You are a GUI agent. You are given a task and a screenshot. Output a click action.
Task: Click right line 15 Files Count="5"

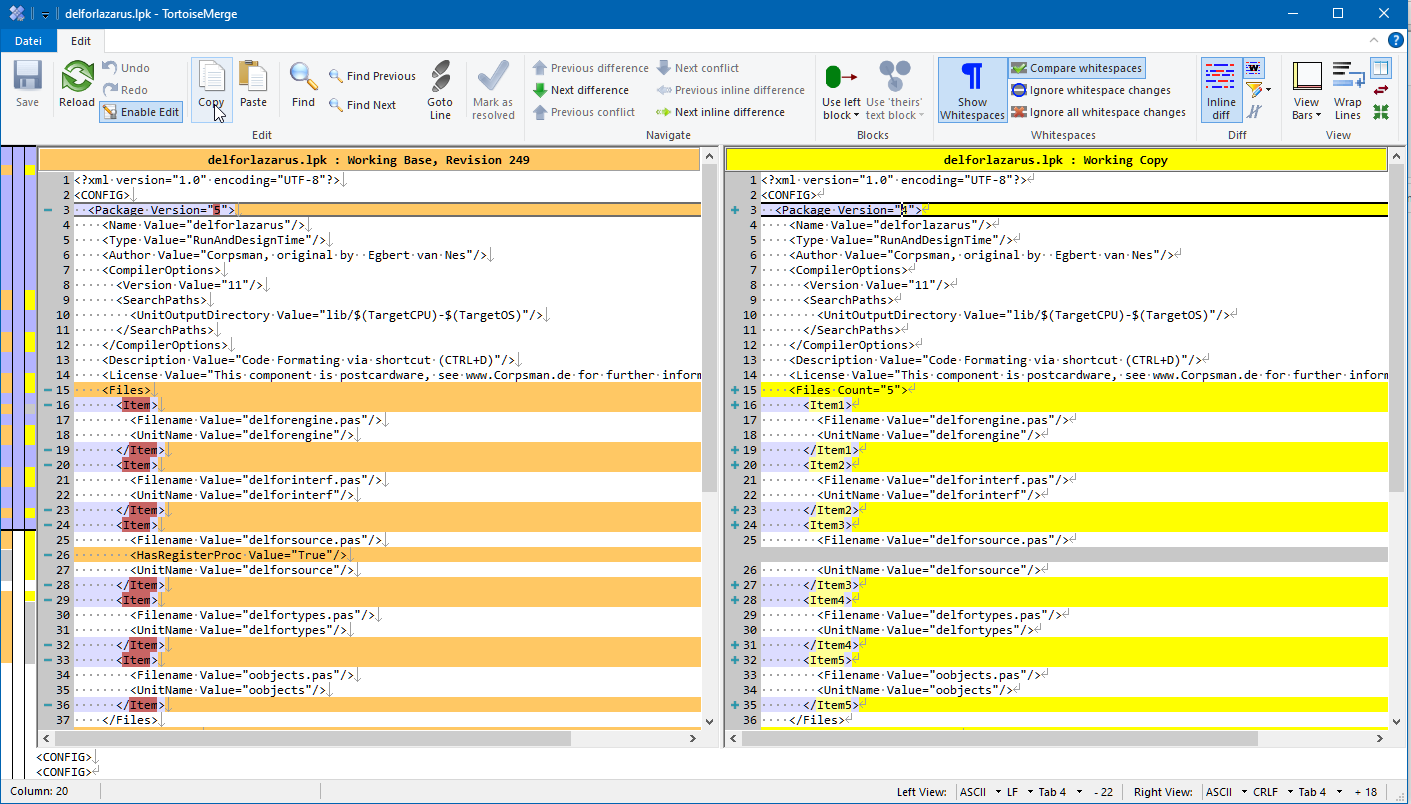point(1074,390)
